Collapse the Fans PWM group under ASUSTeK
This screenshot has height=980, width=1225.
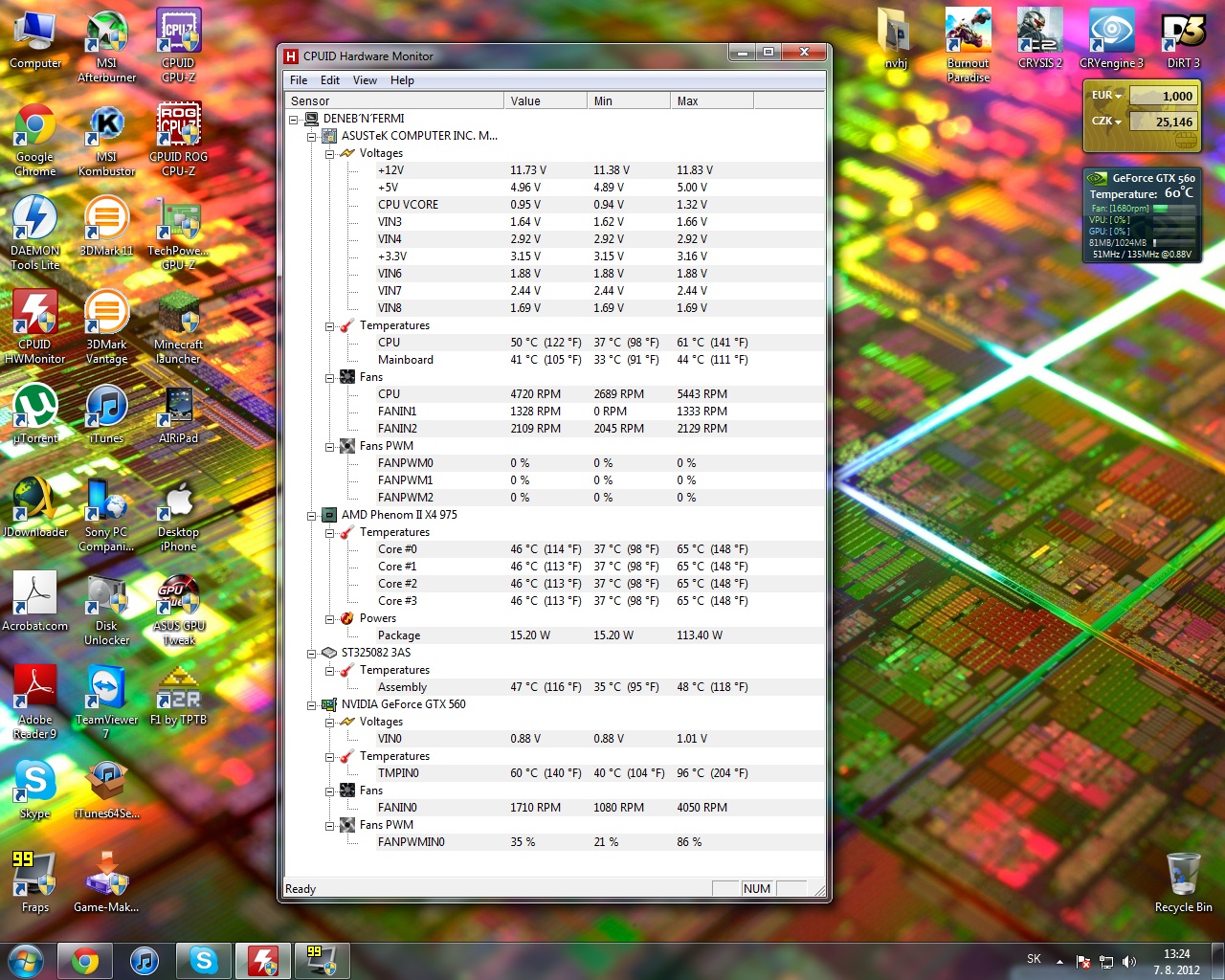tap(330, 447)
